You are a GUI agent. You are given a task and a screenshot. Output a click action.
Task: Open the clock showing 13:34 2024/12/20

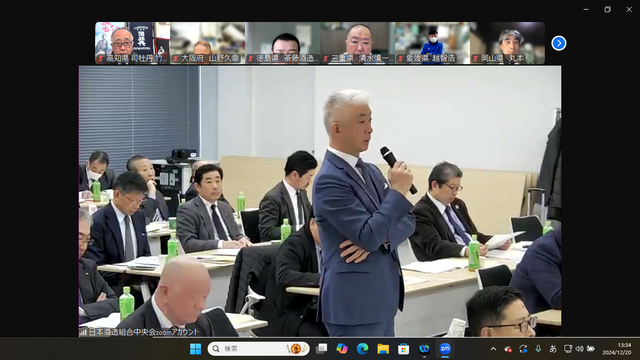coord(617,349)
